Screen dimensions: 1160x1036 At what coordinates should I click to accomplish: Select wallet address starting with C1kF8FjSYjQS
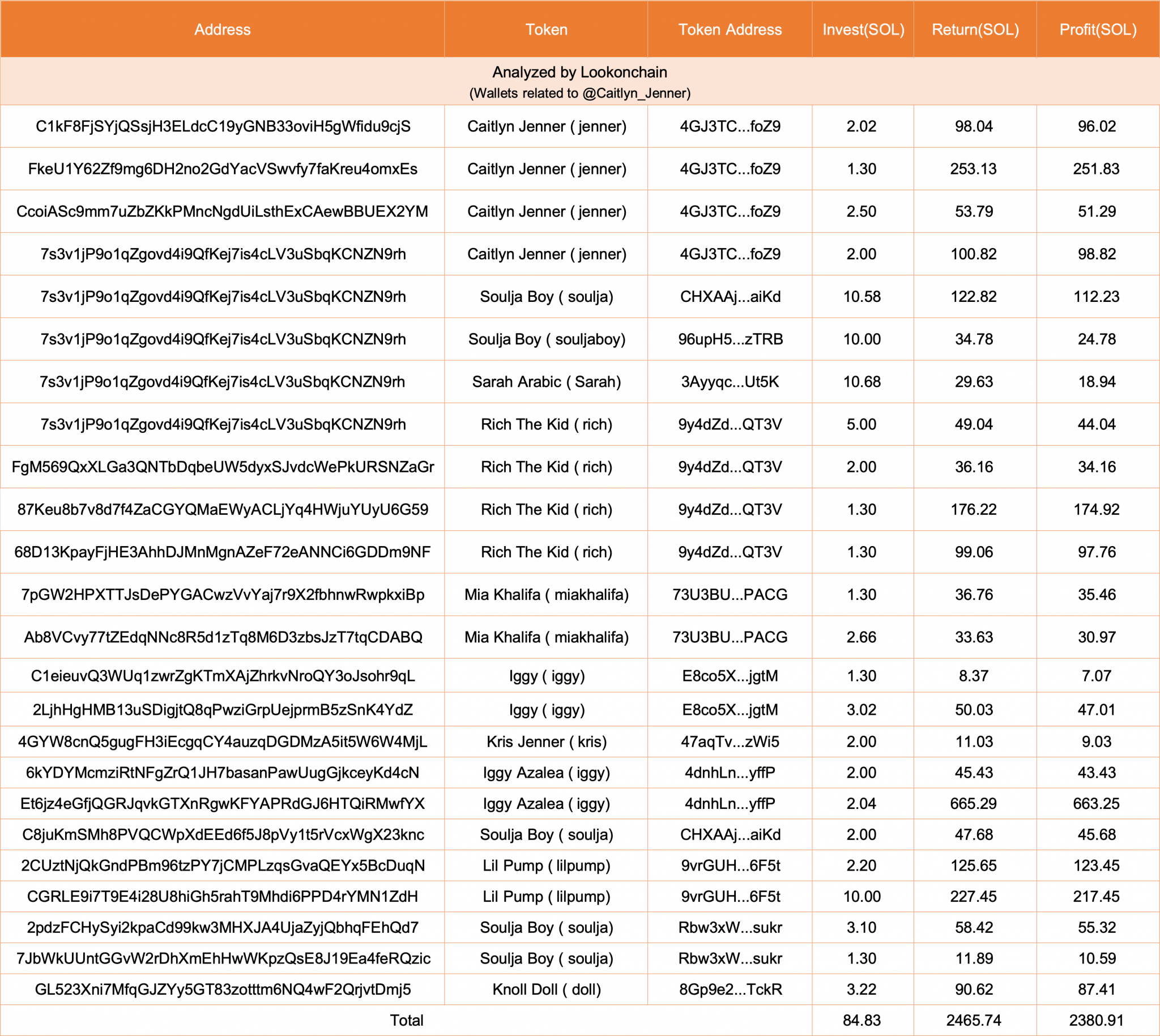point(223,126)
